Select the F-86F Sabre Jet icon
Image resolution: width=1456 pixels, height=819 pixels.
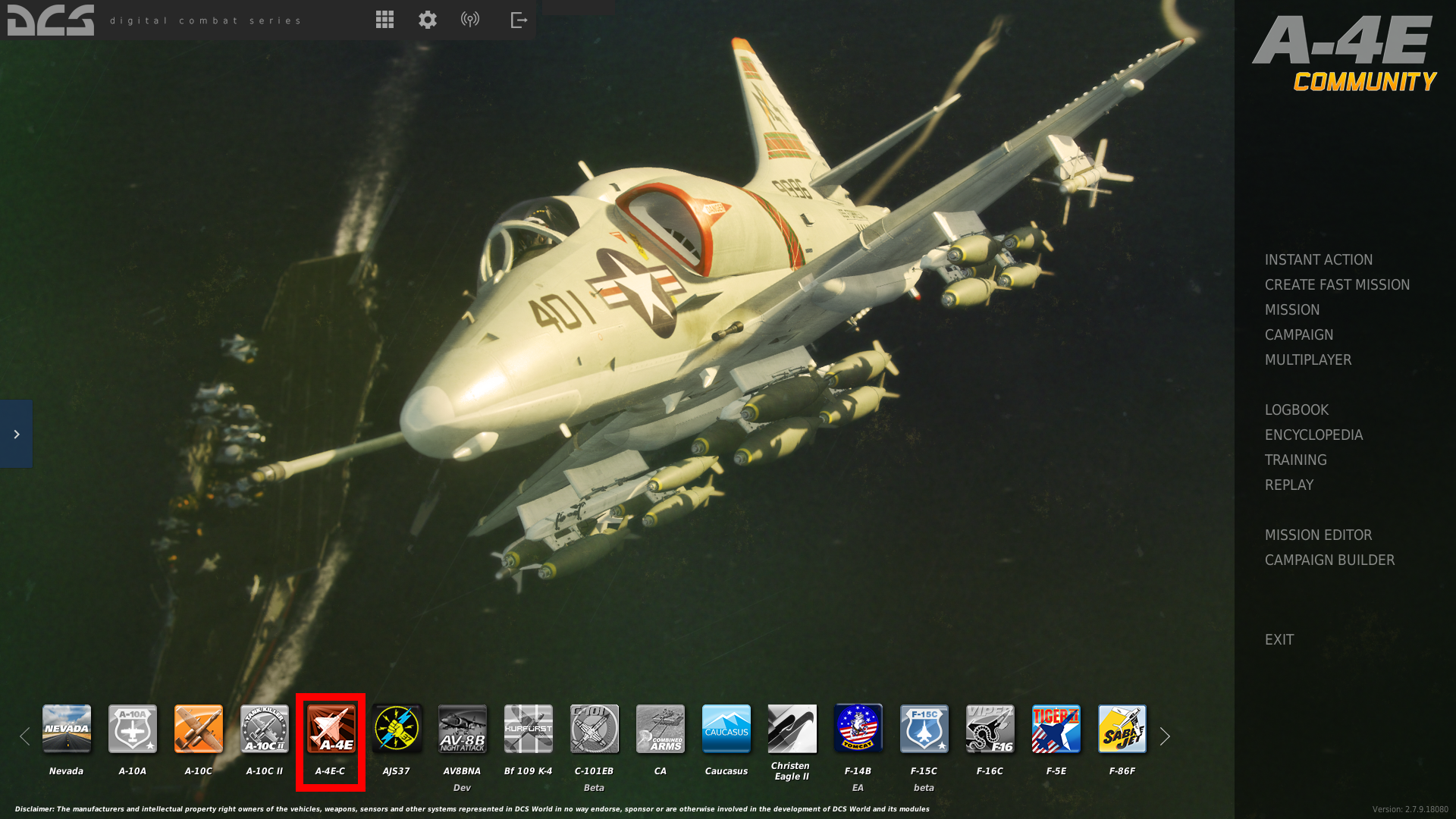(x=1122, y=729)
